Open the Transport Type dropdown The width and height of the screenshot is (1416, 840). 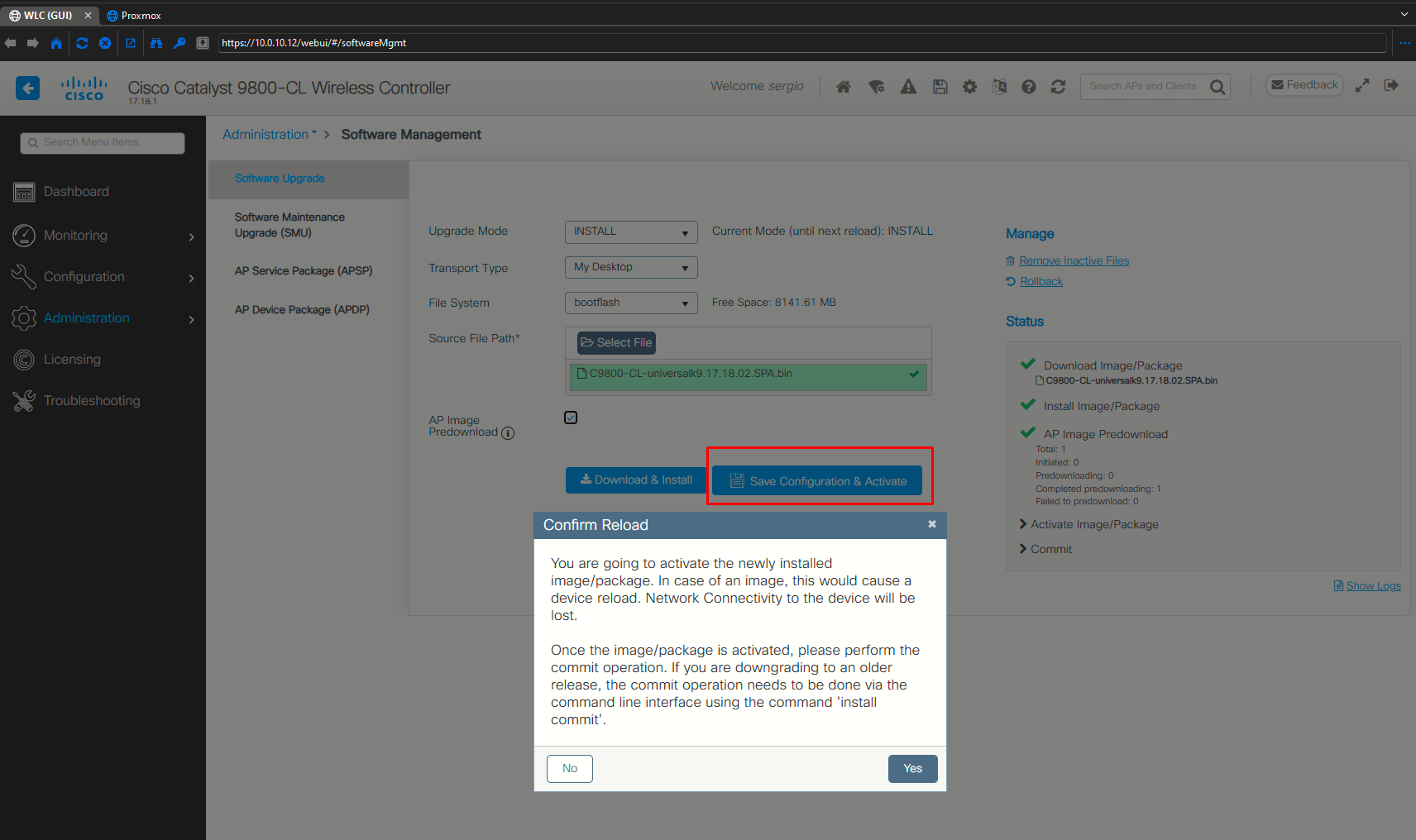click(x=631, y=268)
